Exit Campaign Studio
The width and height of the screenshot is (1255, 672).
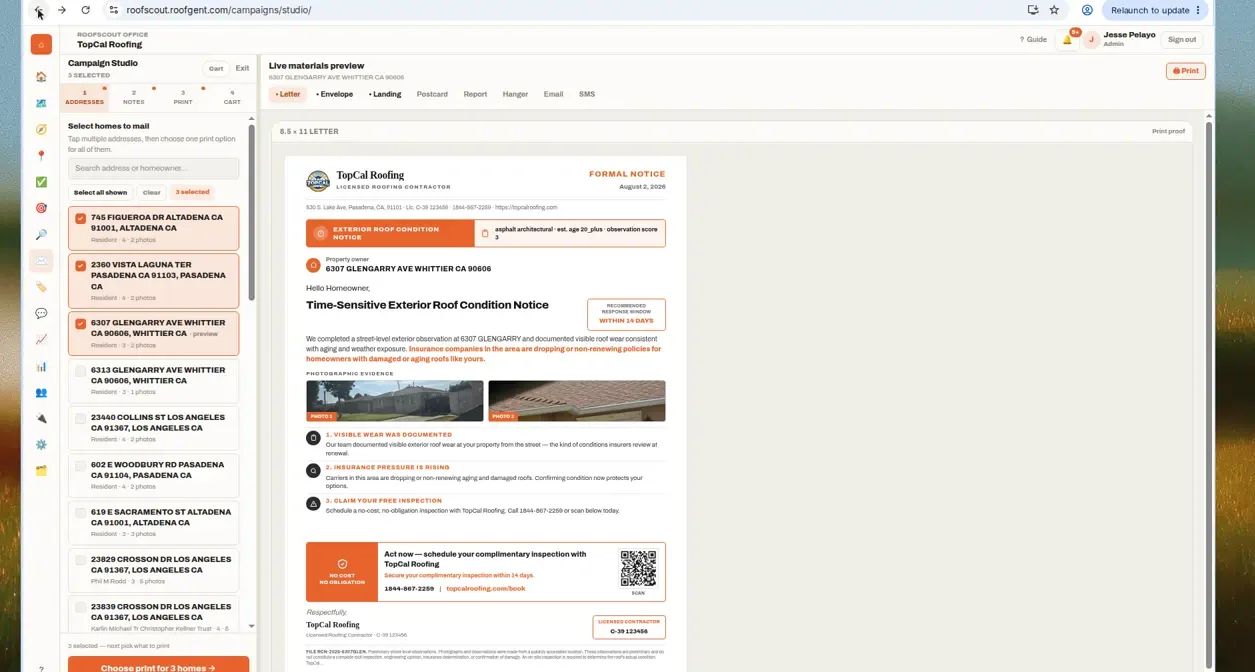(x=242, y=68)
